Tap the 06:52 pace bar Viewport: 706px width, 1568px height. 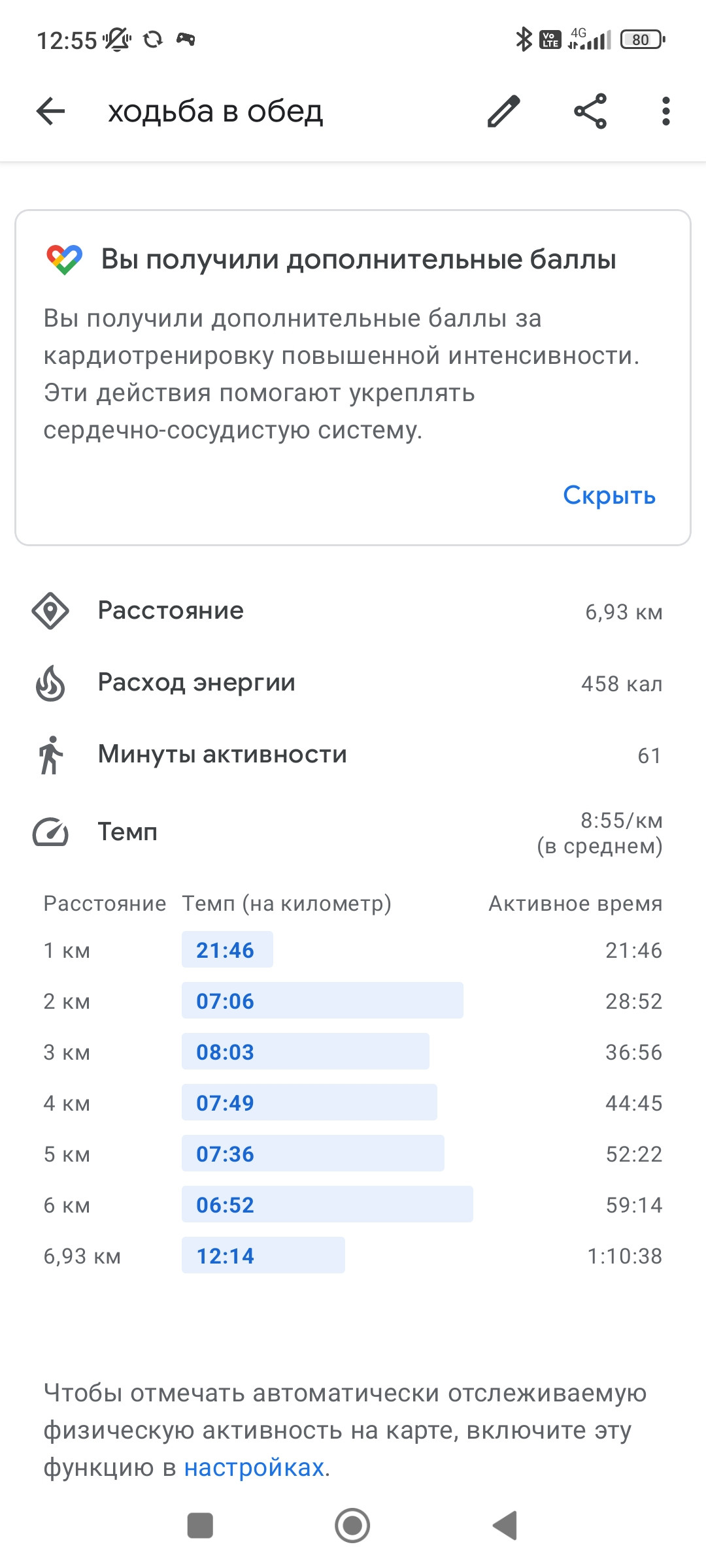pos(328,1204)
